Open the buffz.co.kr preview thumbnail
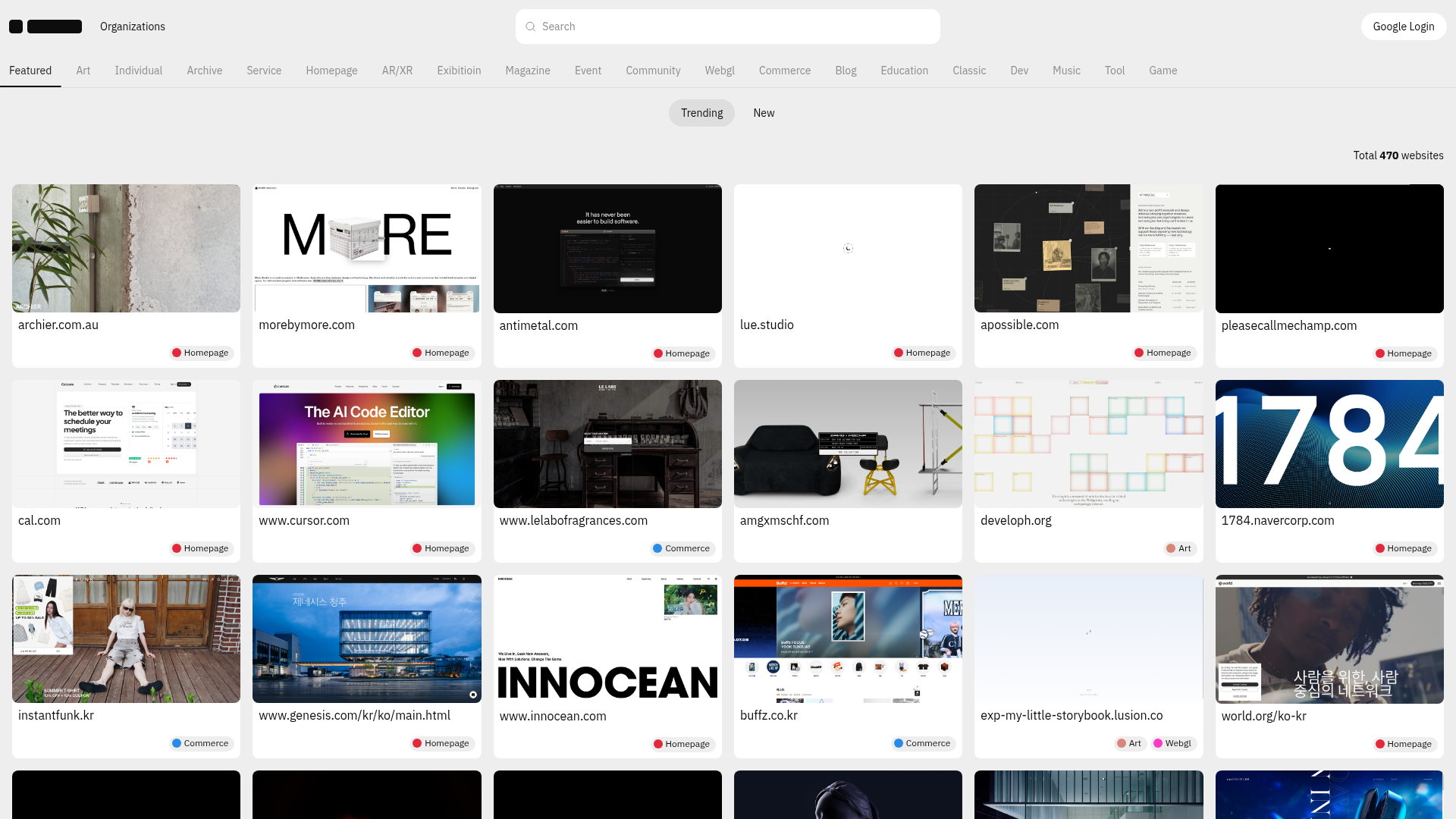1456x819 pixels. click(x=848, y=639)
